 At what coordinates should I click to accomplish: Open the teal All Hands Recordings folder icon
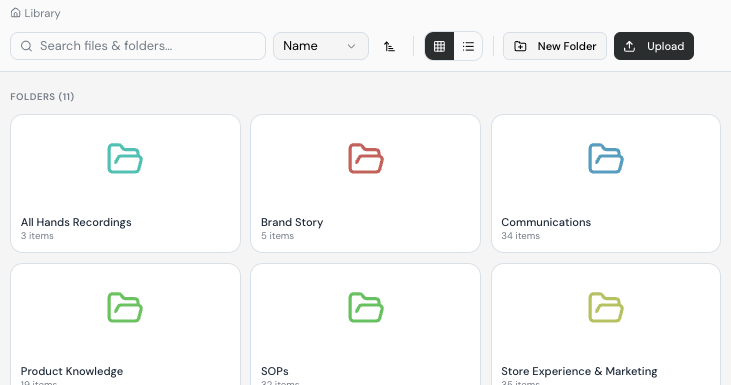point(125,158)
